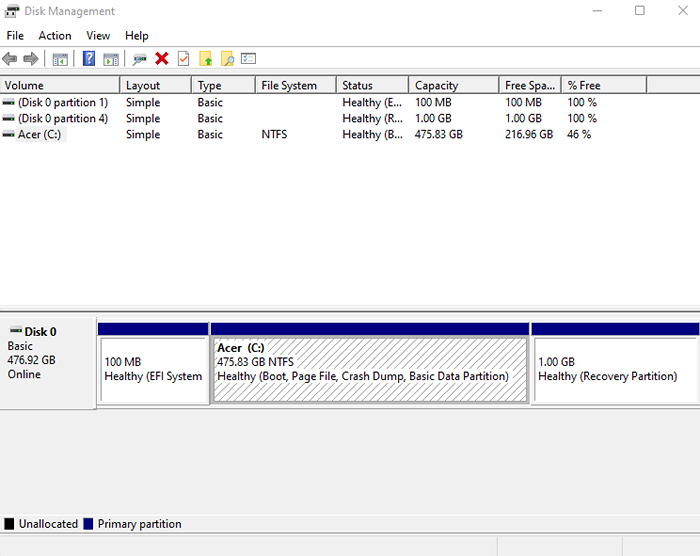Click the Disk Management title bar icon
The height and width of the screenshot is (556, 700).
click(x=12, y=11)
